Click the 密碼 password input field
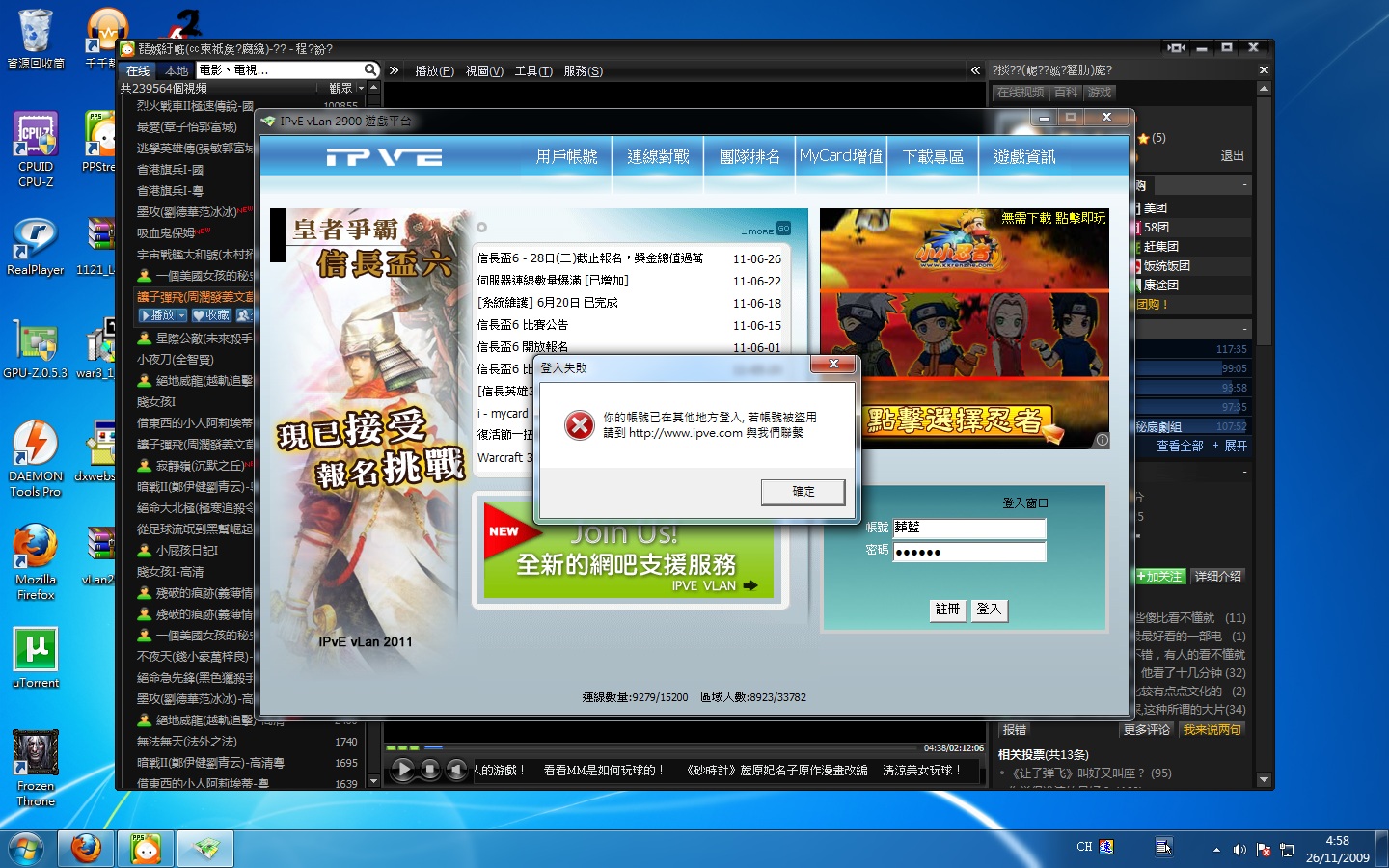Viewport: 1389px width, 868px height. [x=969, y=552]
